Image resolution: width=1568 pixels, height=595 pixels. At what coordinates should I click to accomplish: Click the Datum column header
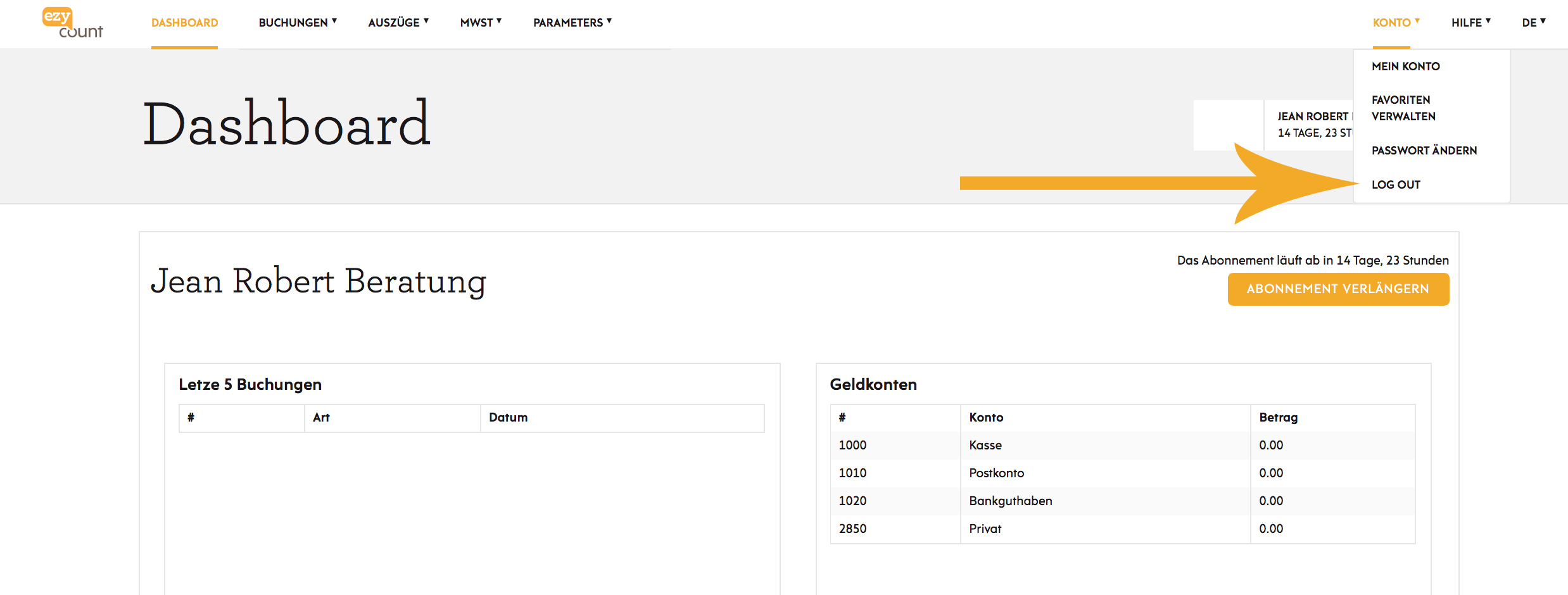coord(622,418)
